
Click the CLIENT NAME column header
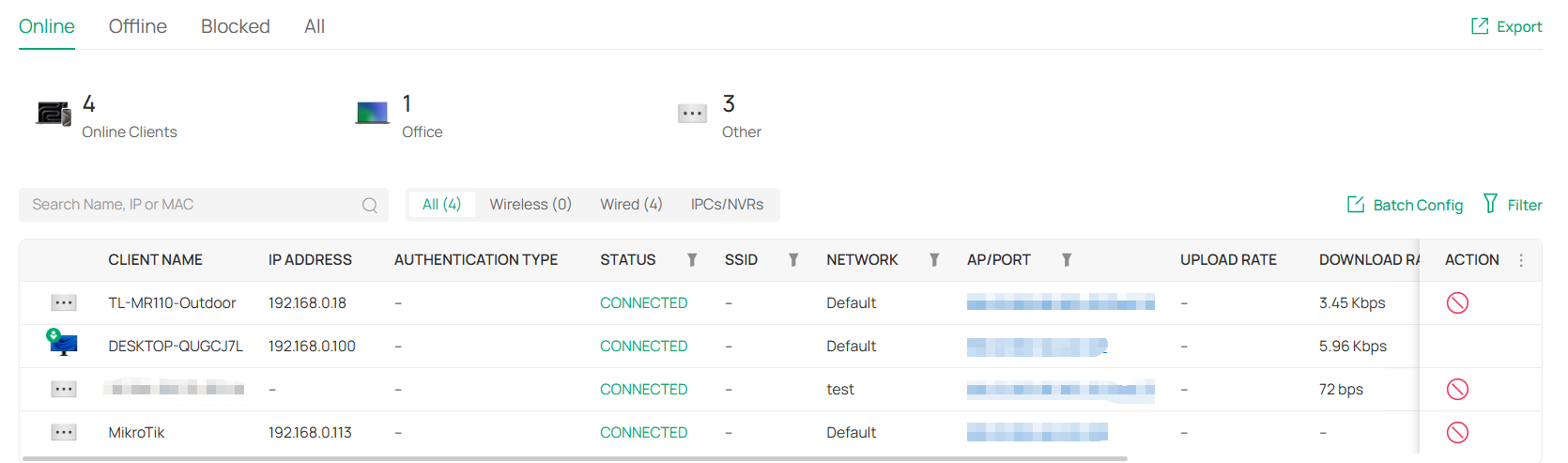coord(155,260)
